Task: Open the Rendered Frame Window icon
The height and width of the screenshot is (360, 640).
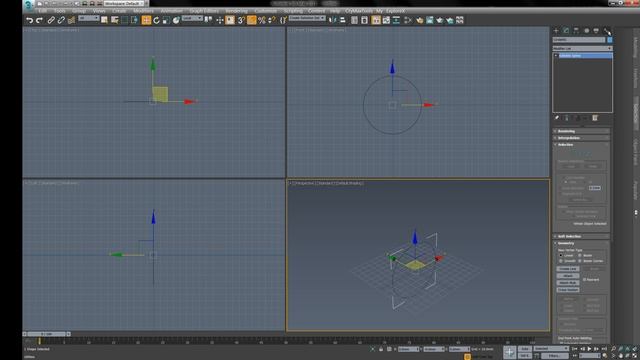Action: (x=429, y=20)
